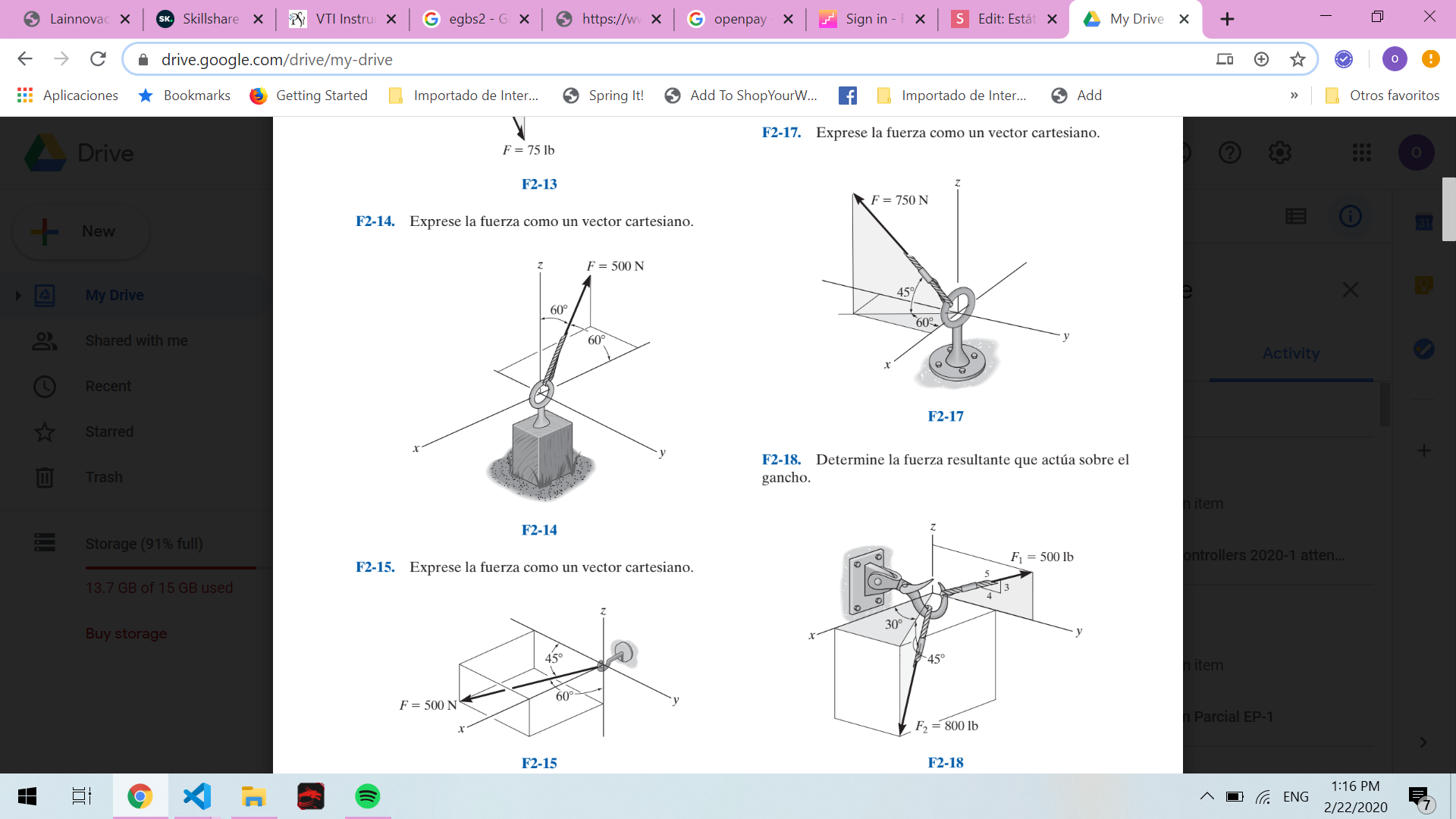Switch to list layout view
The height and width of the screenshot is (819, 1456).
pyautogui.click(x=1295, y=217)
